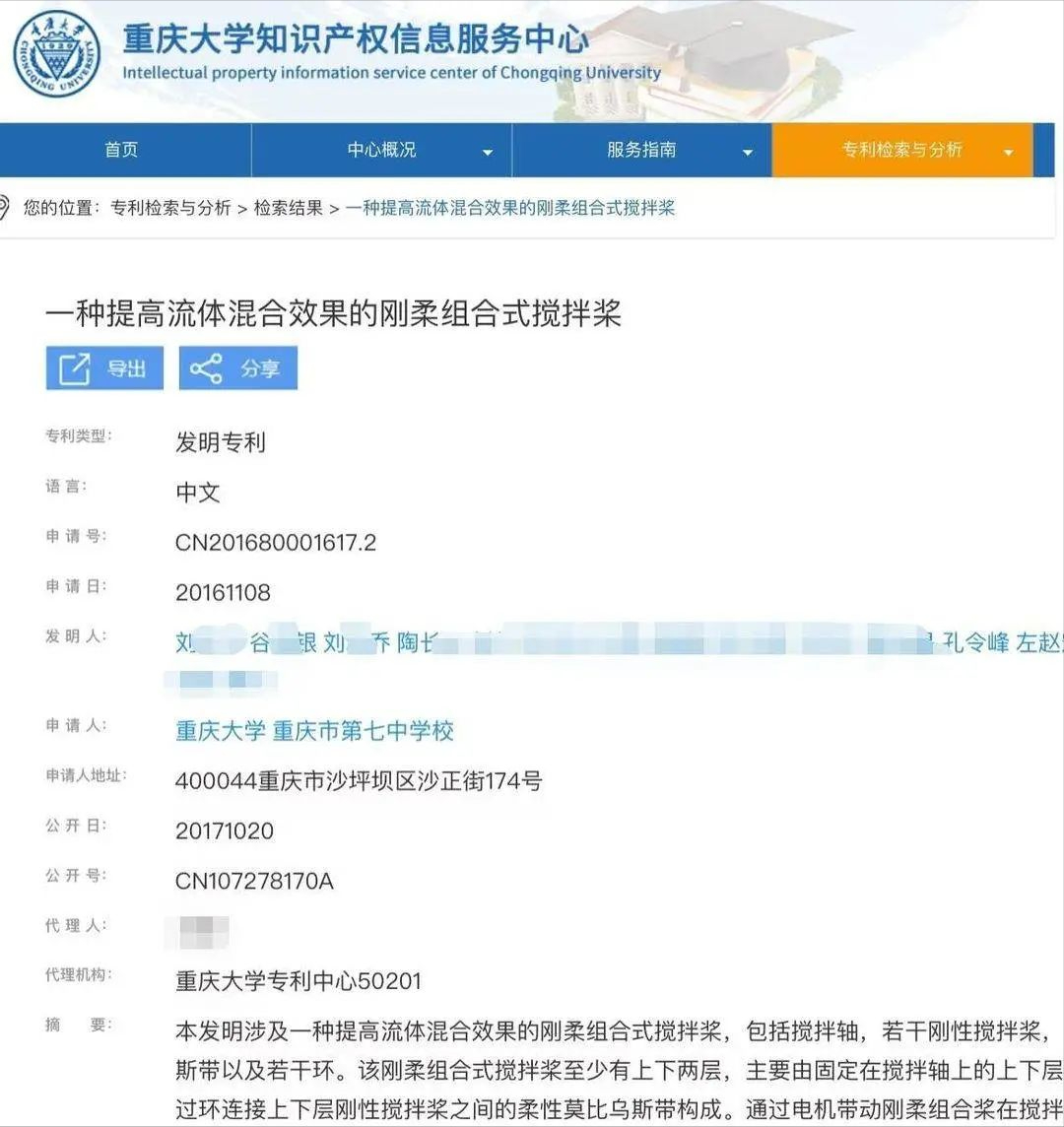Open applicant link 重庆大学
Screen dimensions: 1064x1127
point(221,731)
